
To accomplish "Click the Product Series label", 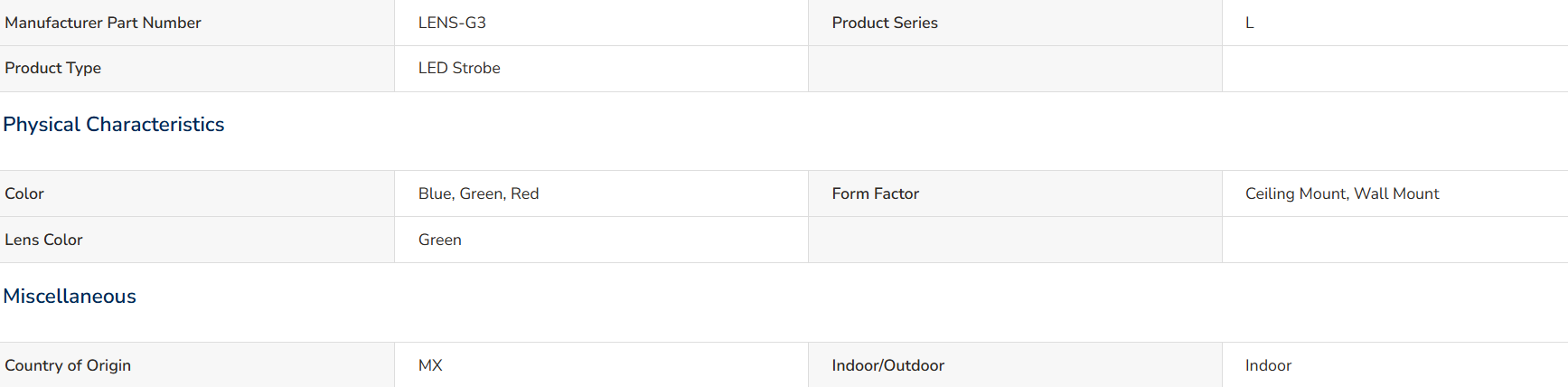I will (x=885, y=23).
